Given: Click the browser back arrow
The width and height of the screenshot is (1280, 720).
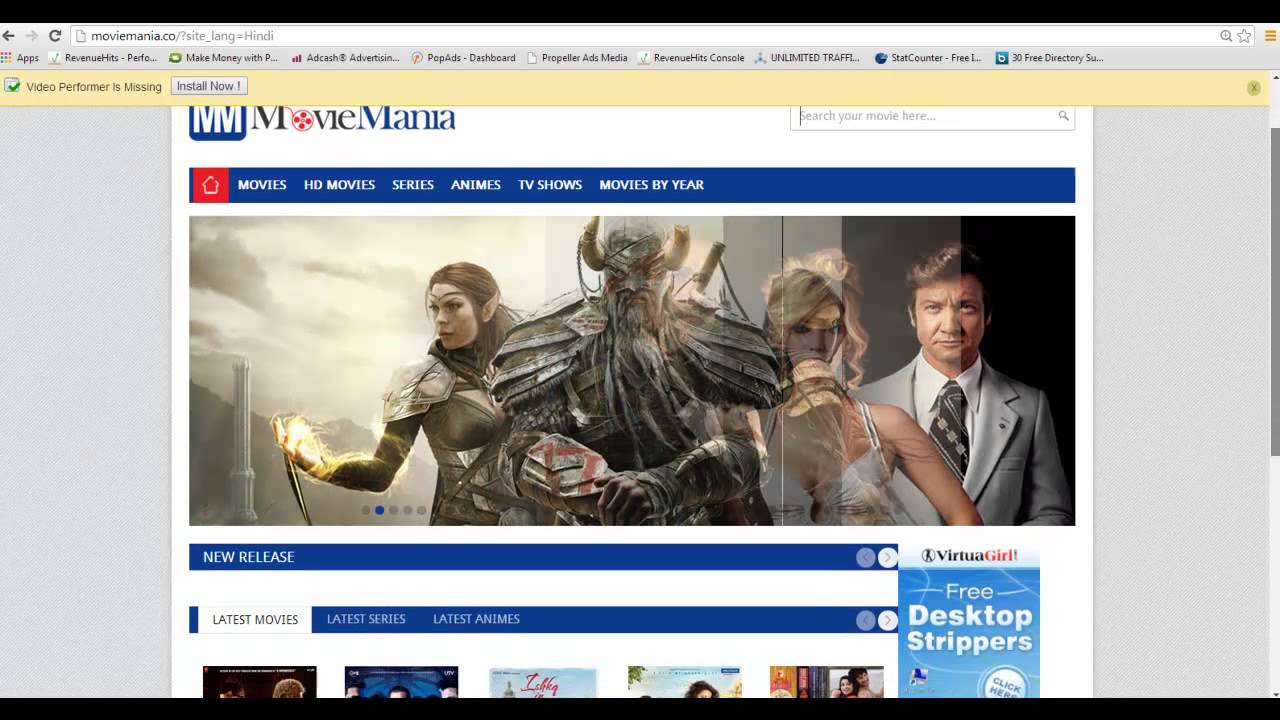Looking at the screenshot, I should coord(9,36).
